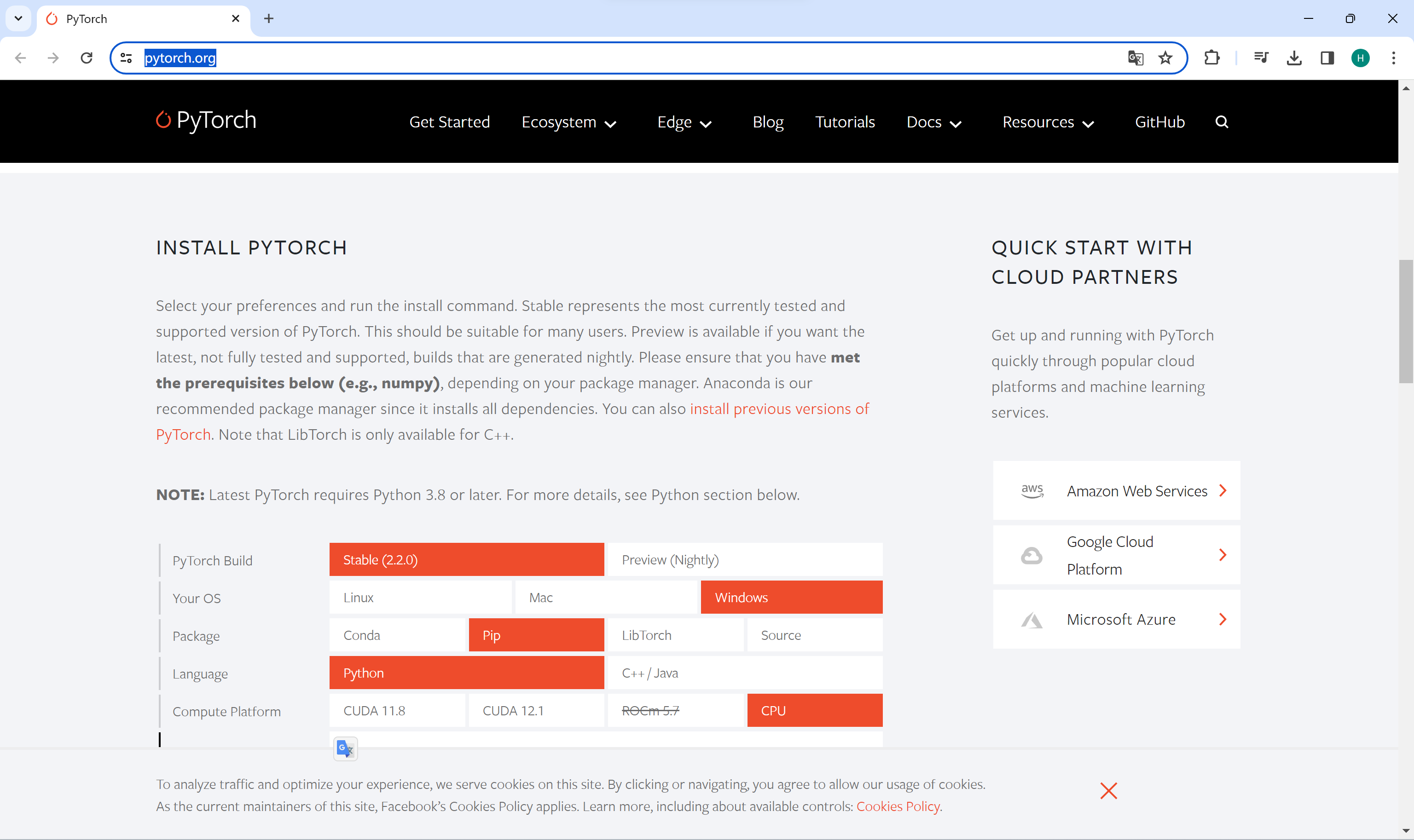Pick the struck-out ROCm 5.7 option
This screenshot has height=840, width=1414.
(675, 711)
